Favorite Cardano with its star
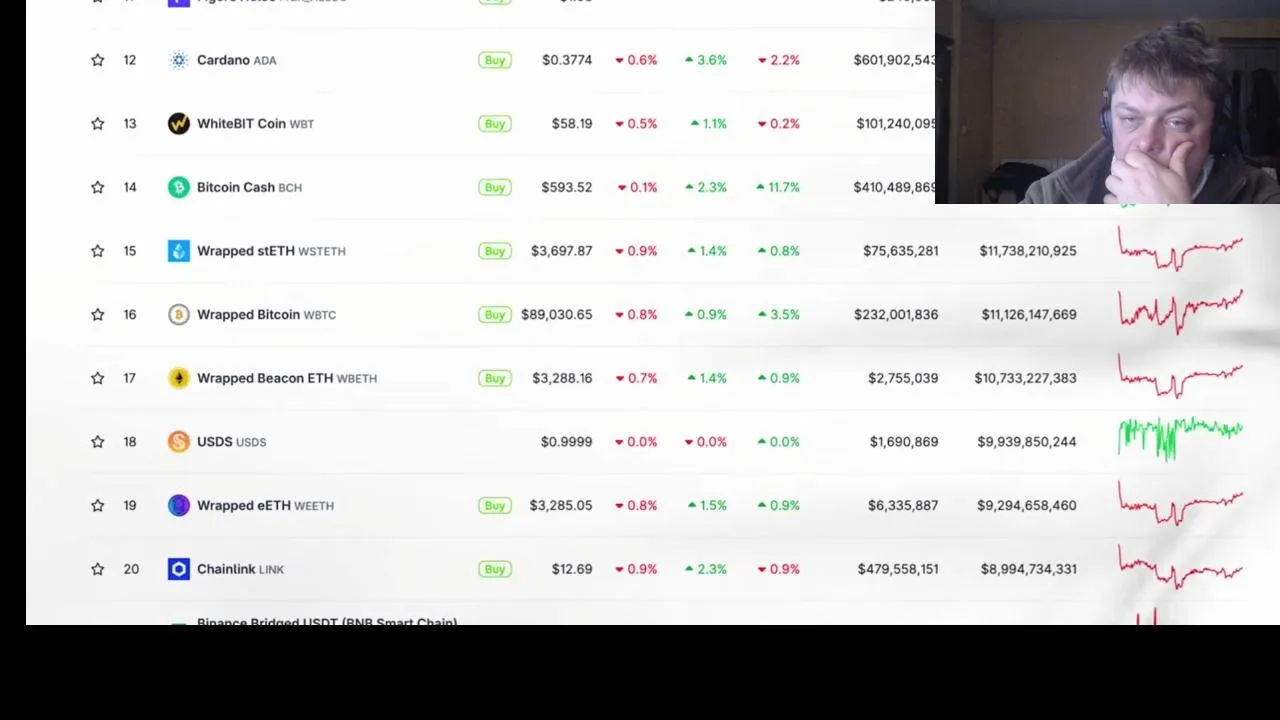This screenshot has height=720, width=1280. [97, 60]
